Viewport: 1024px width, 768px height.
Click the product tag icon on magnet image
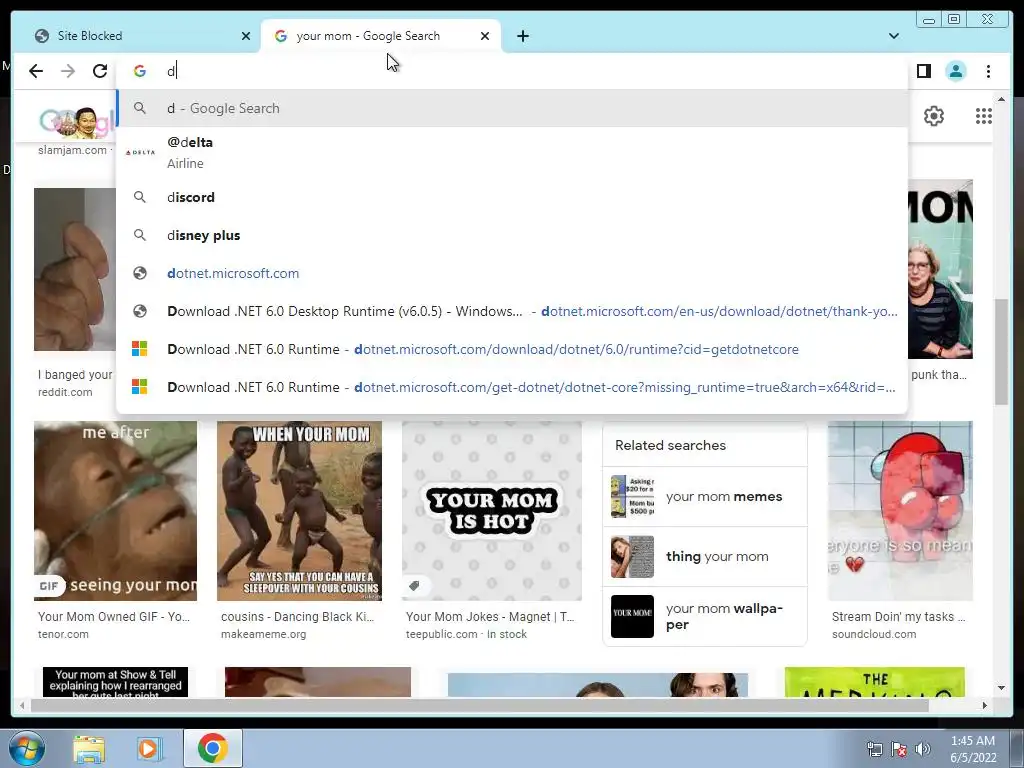tap(414, 586)
